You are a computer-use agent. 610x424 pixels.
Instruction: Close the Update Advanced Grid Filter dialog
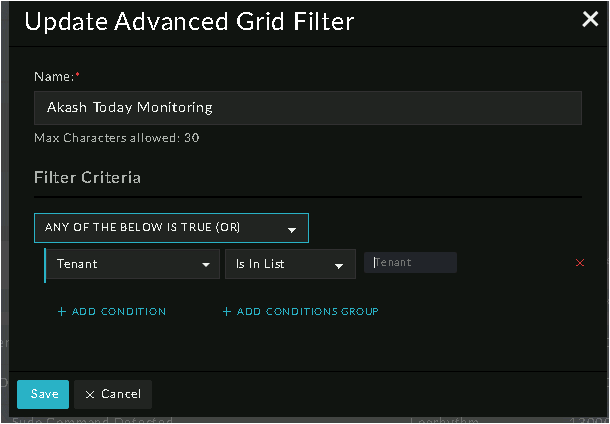[590, 18]
